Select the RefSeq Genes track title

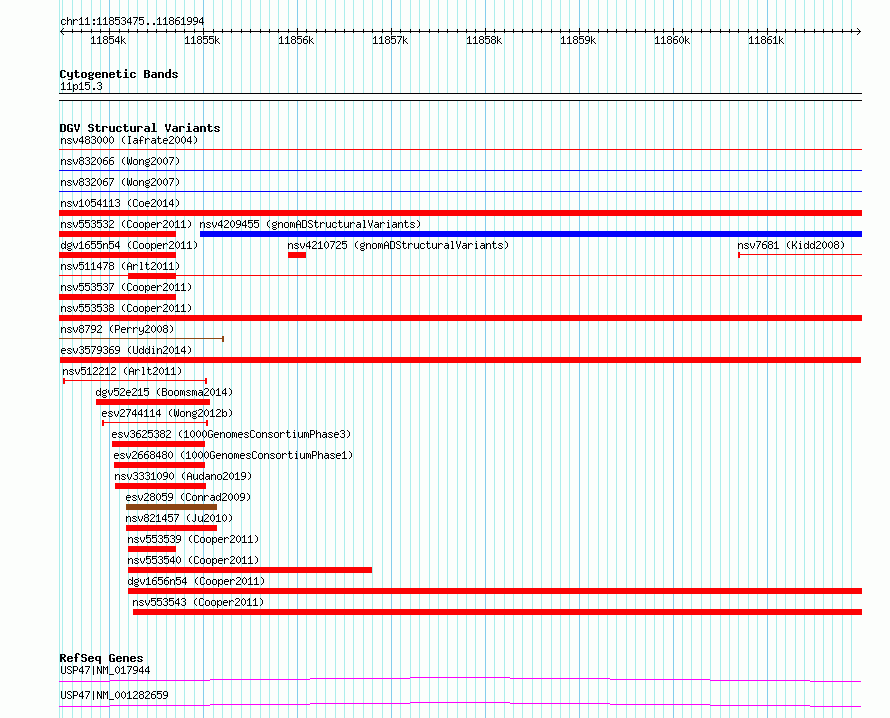(101, 658)
